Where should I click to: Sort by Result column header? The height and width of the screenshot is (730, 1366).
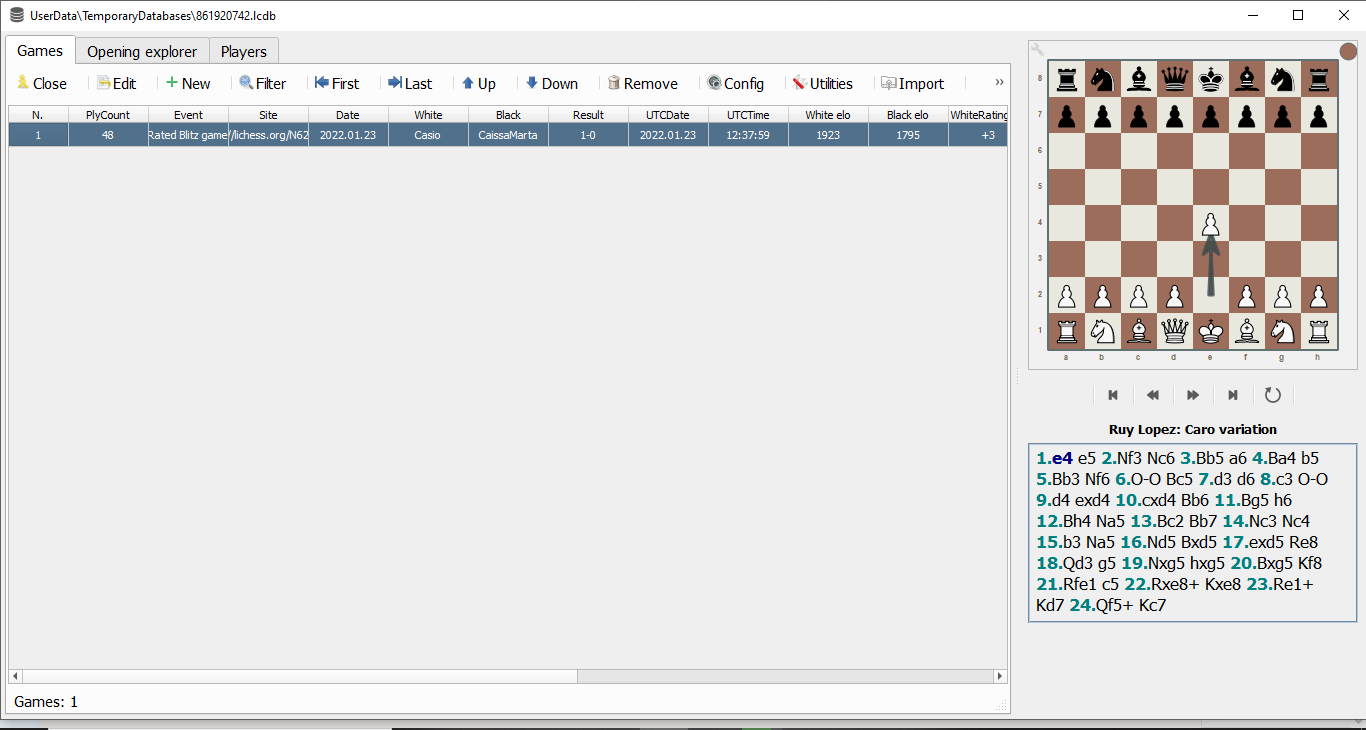[x=588, y=115]
